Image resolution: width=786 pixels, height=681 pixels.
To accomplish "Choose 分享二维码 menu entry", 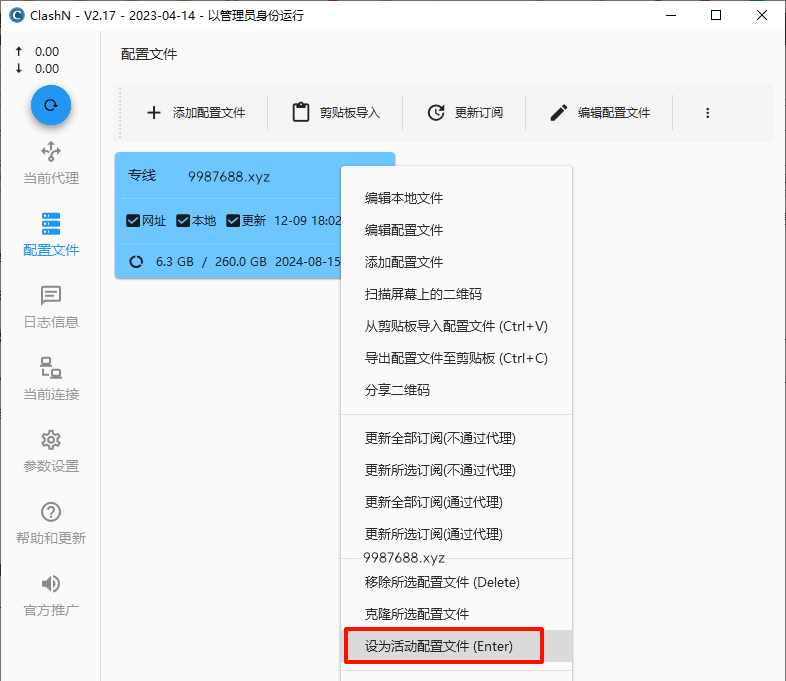I will [456, 390].
